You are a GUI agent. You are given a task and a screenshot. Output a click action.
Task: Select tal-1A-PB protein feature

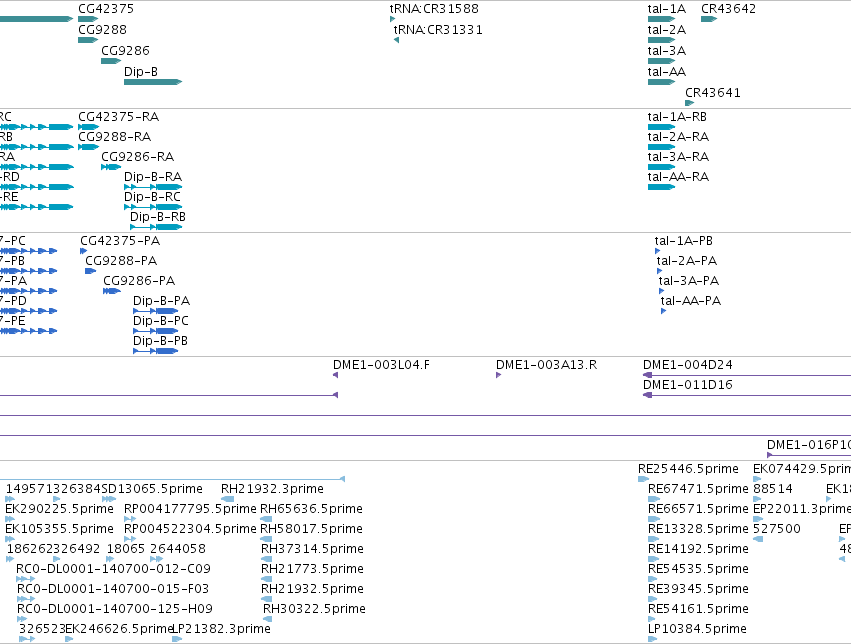(657, 251)
